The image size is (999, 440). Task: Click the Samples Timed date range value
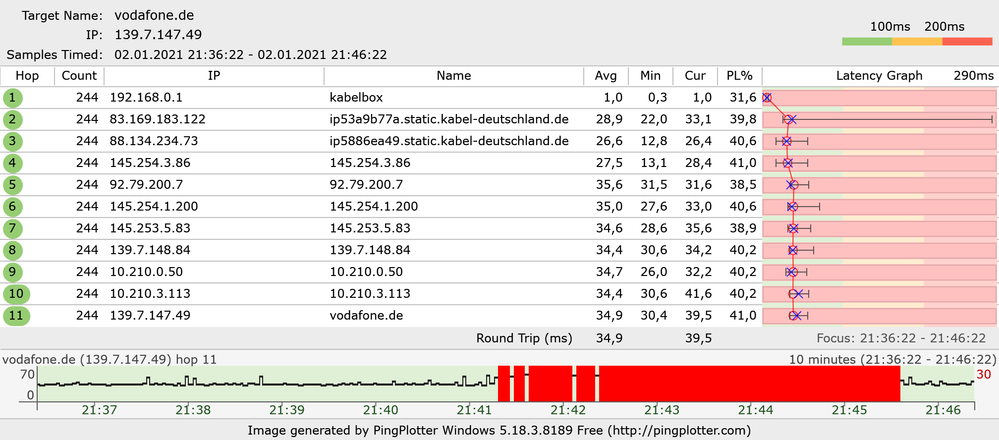250,55
